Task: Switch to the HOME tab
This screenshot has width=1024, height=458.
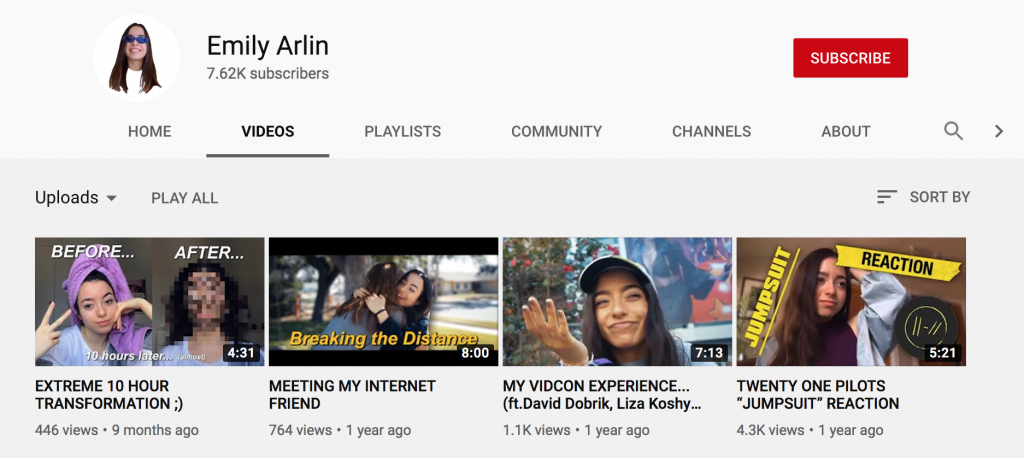Action: coord(149,131)
